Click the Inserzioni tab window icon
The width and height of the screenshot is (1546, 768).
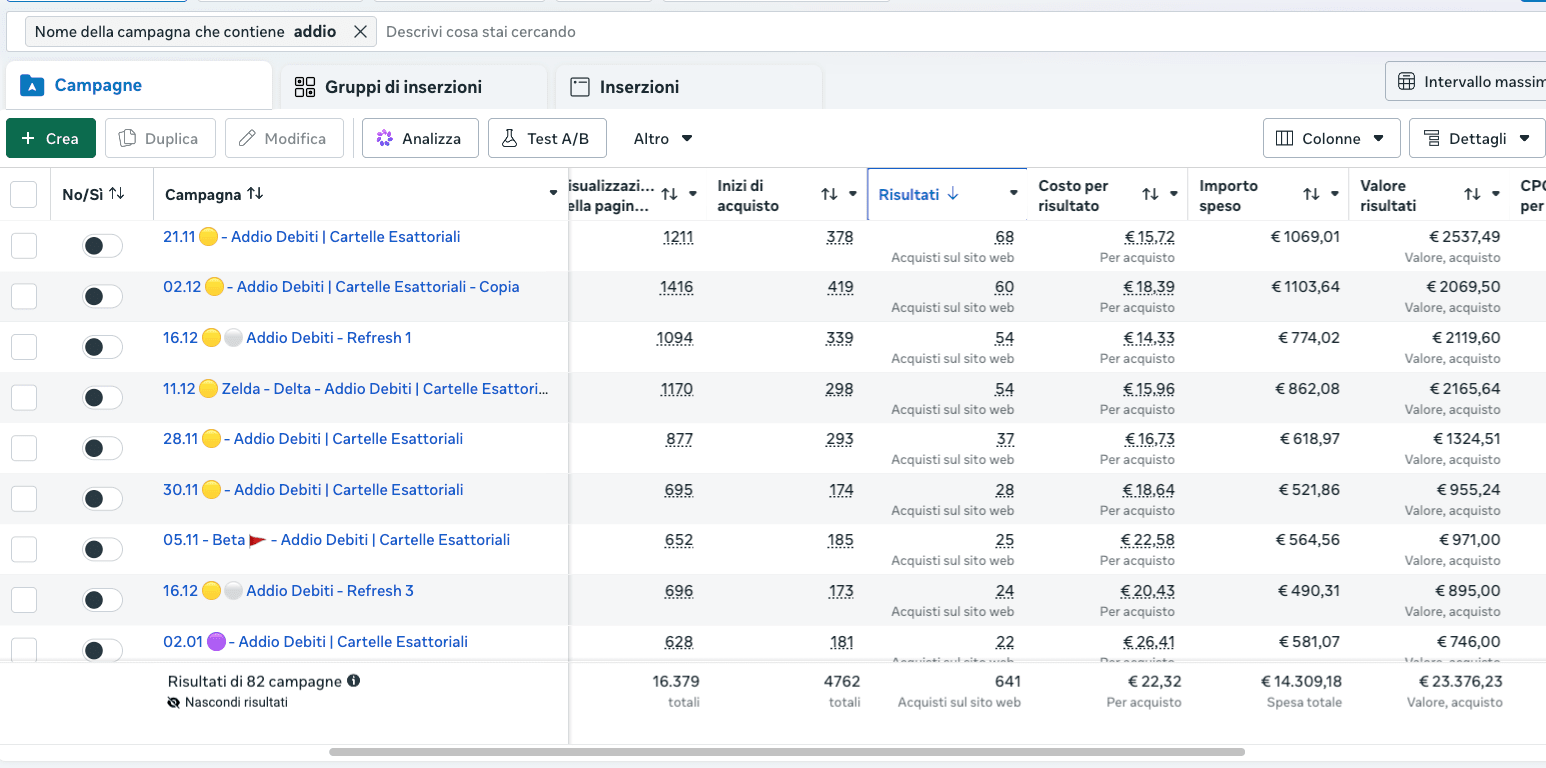(580, 87)
